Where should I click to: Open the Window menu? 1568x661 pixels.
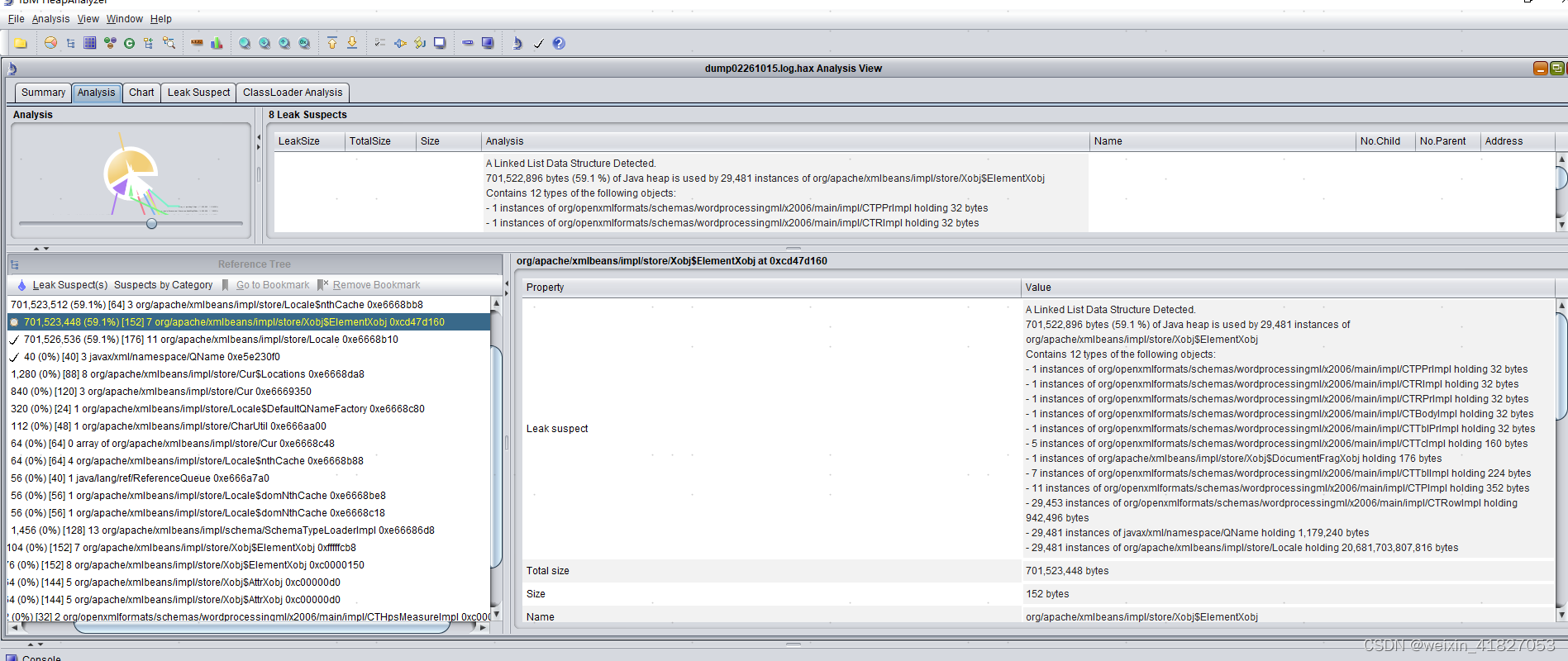click(125, 19)
